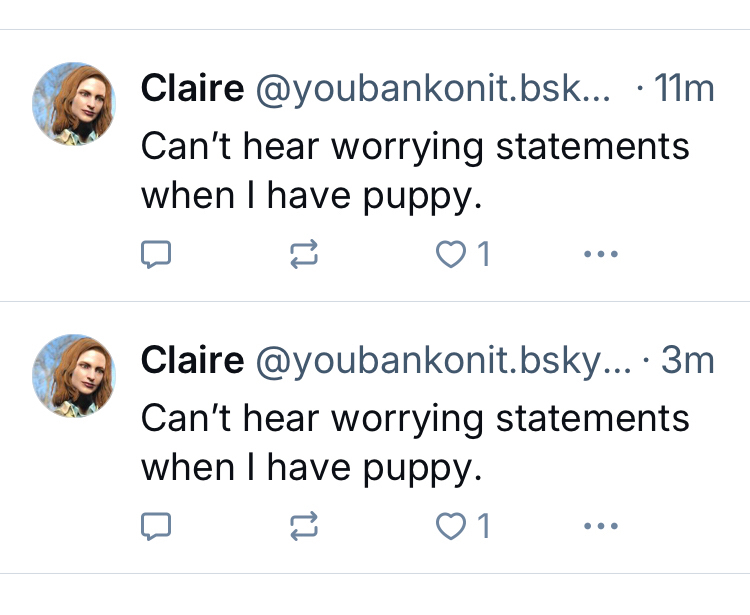Viewport: 750px width, 615px height.
Task: Open more options on the 3m post
Action: click(600, 526)
